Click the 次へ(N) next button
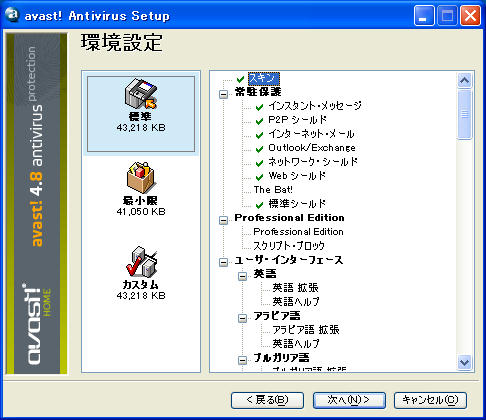Screen dimensions: 486x420 pos(349,400)
